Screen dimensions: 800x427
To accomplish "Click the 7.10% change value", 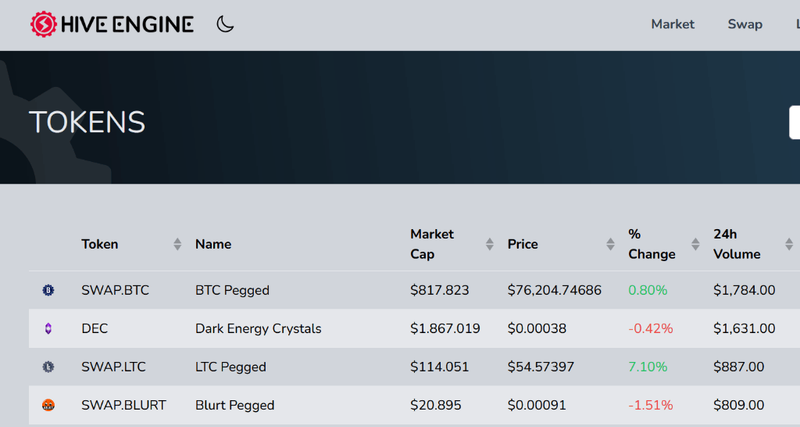I will [x=647, y=367].
